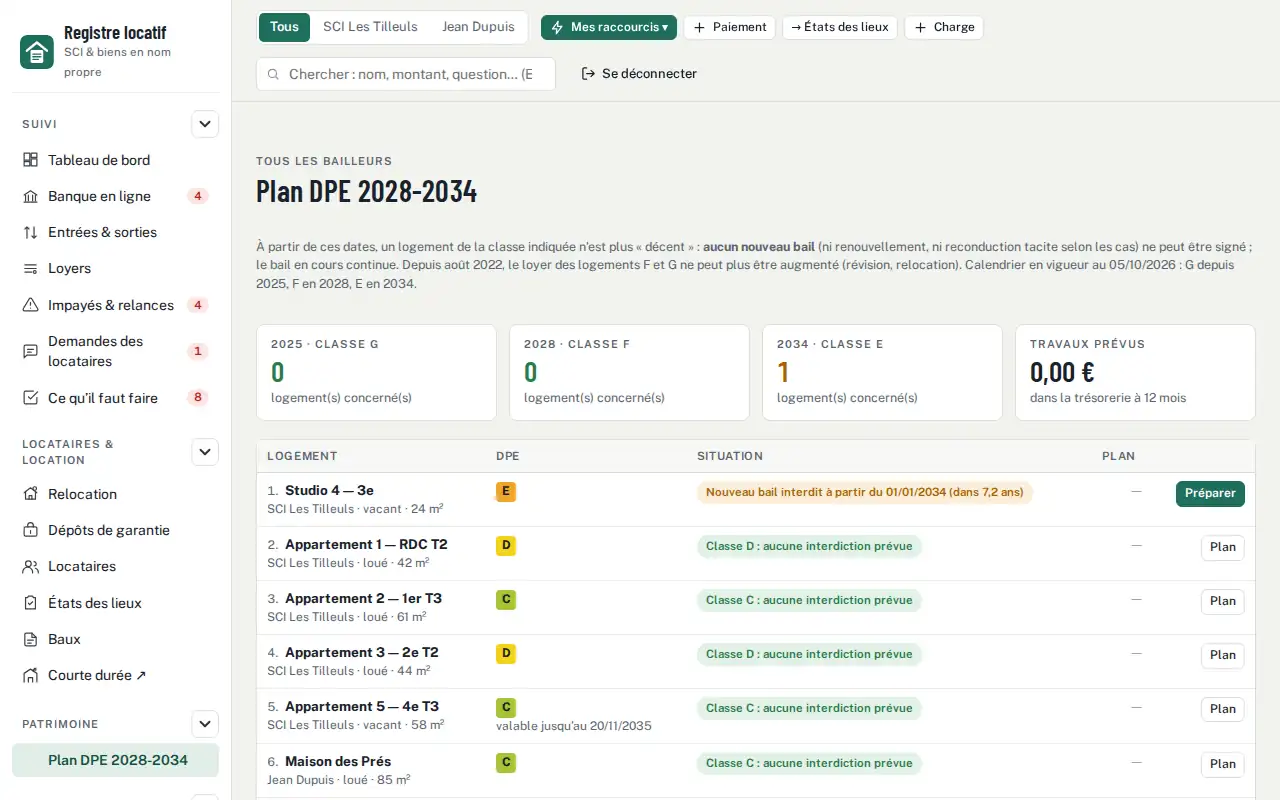The image size is (1280, 800).
Task: Click Plan button for Appartement 1 — RDC T2
Action: [1222, 547]
